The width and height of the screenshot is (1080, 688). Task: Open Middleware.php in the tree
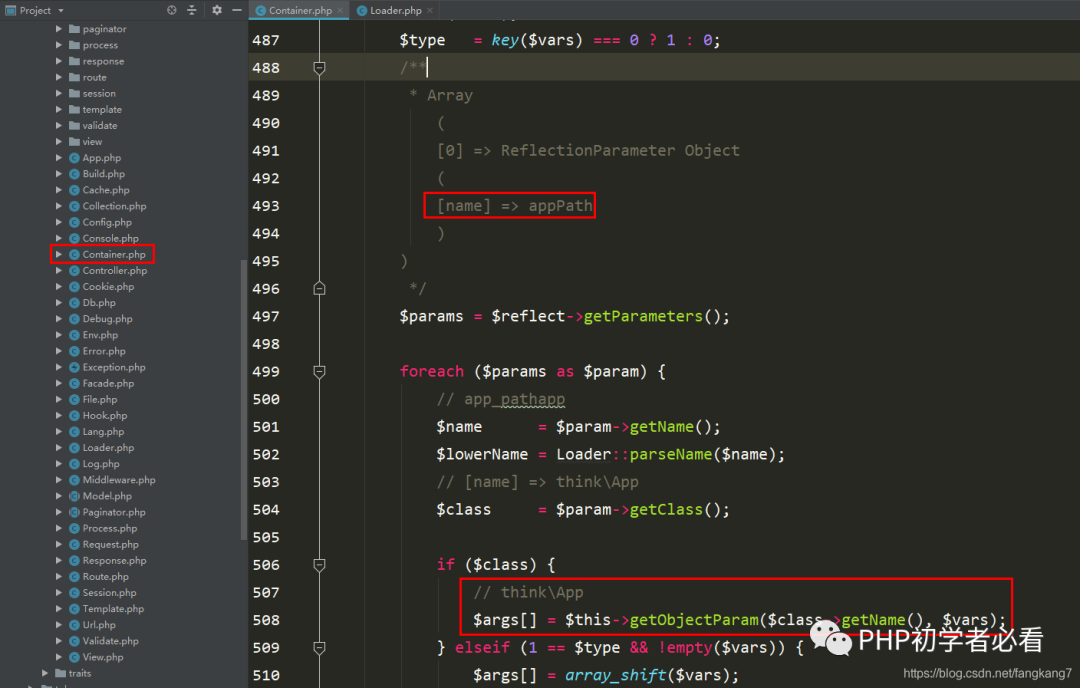(x=118, y=480)
